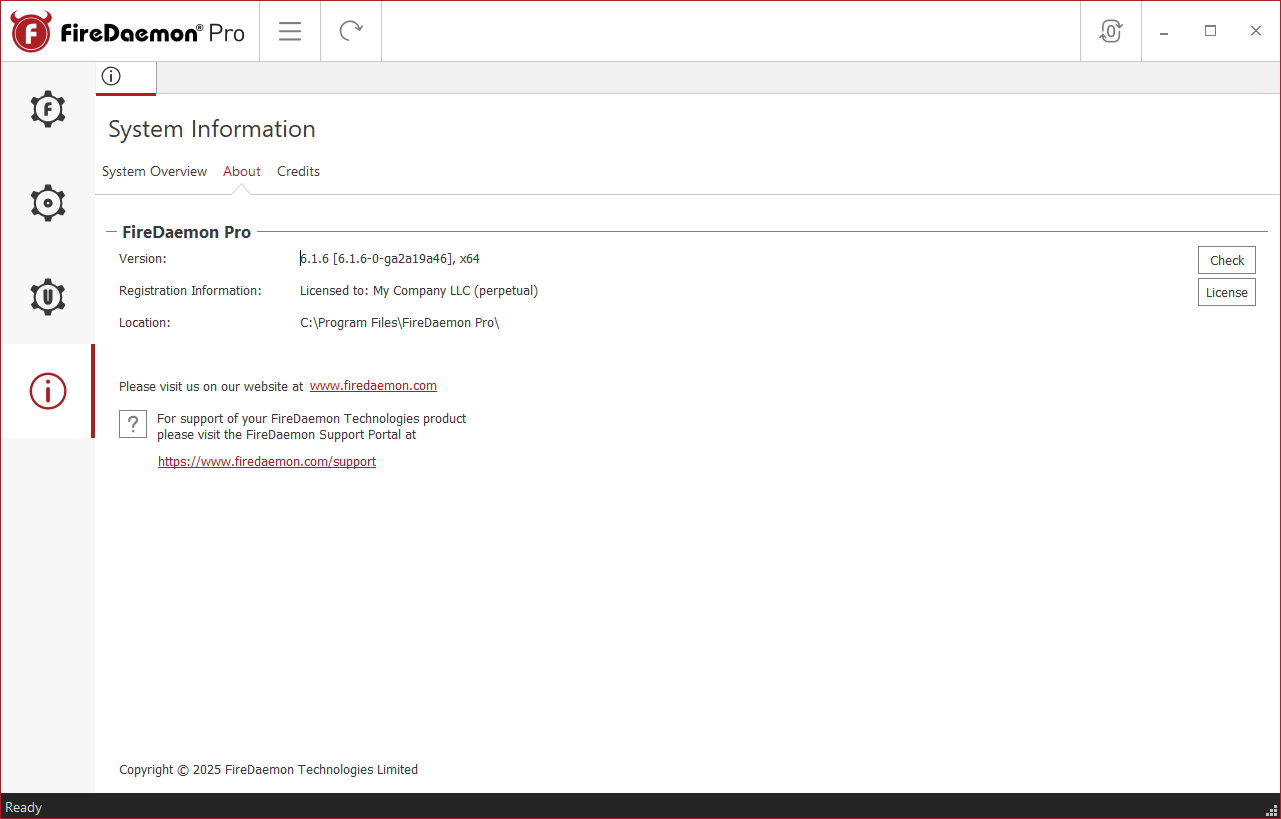
Task: Click the 'Registration Information:' label
Action: 190,291
